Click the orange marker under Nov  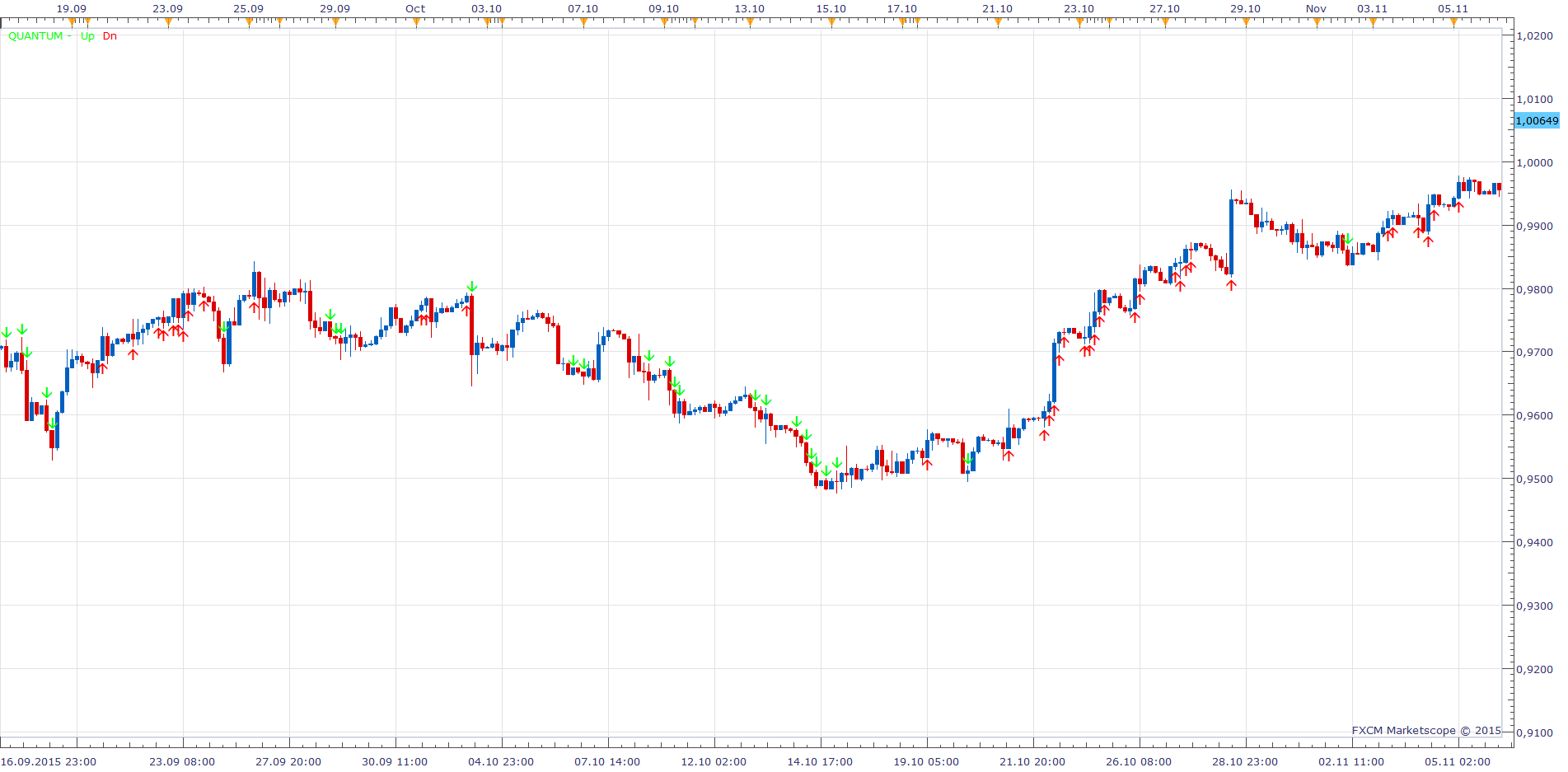(x=1317, y=22)
